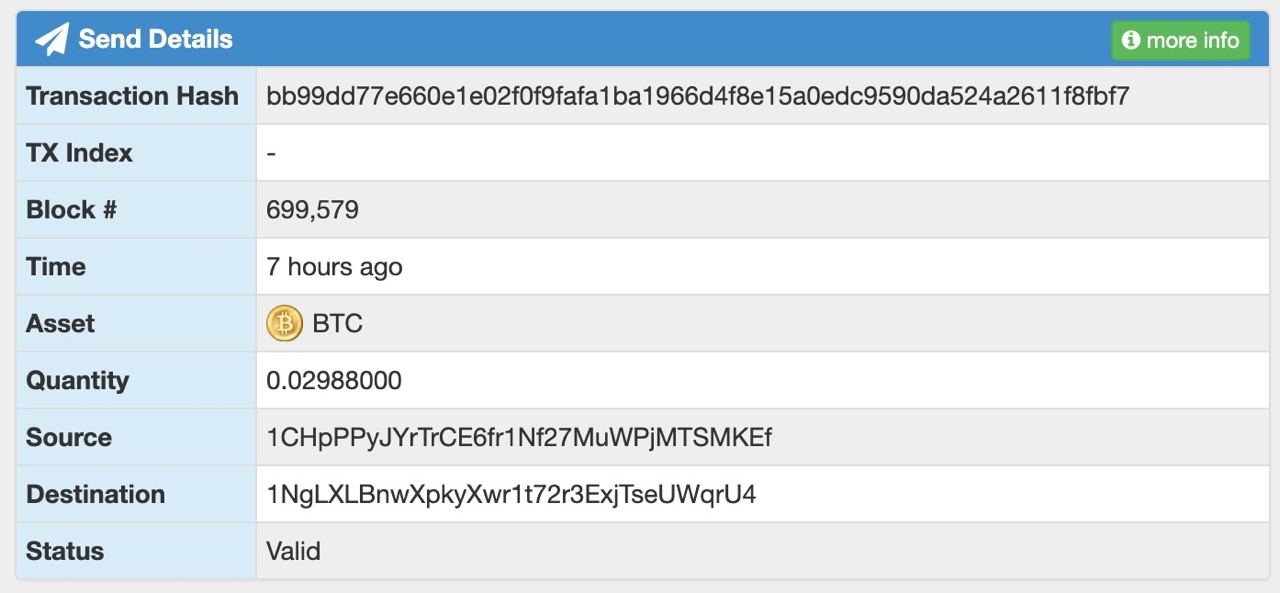This screenshot has width=1280, height=593.
Task: Click the Bitcoin coin icon
Action: point(284,323)
